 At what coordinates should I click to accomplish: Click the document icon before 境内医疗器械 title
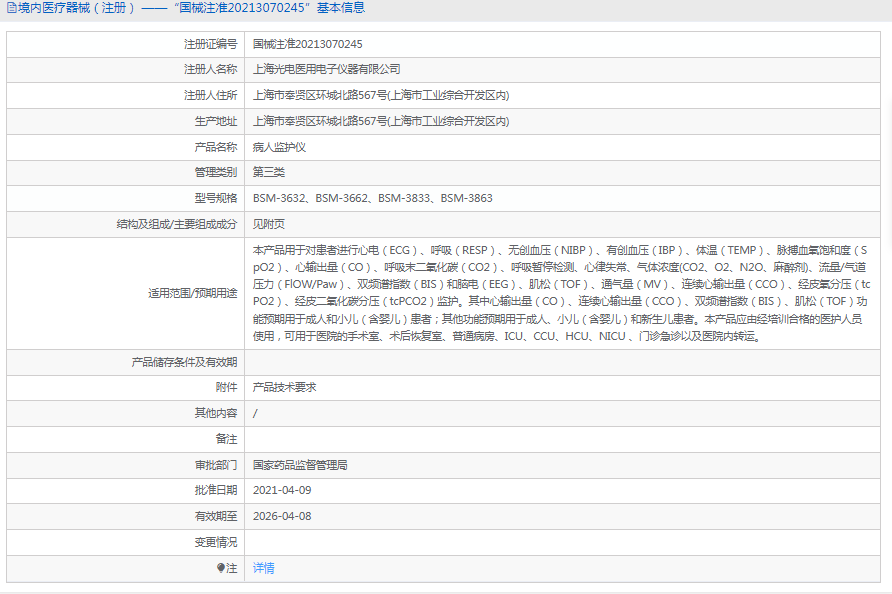[11, 8]
